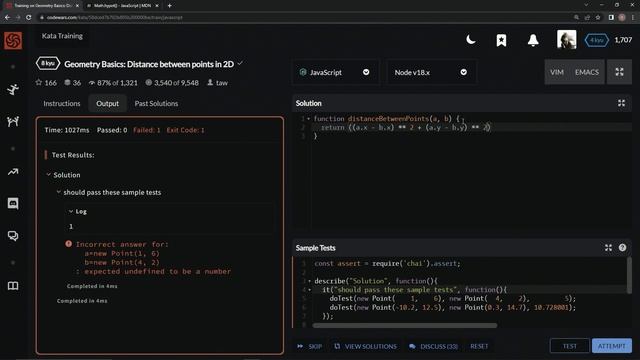Click the '3,540 of 9,548' completions stat
Image resolution: width=640 pixels, height=360 pixels.
[172, 82]
